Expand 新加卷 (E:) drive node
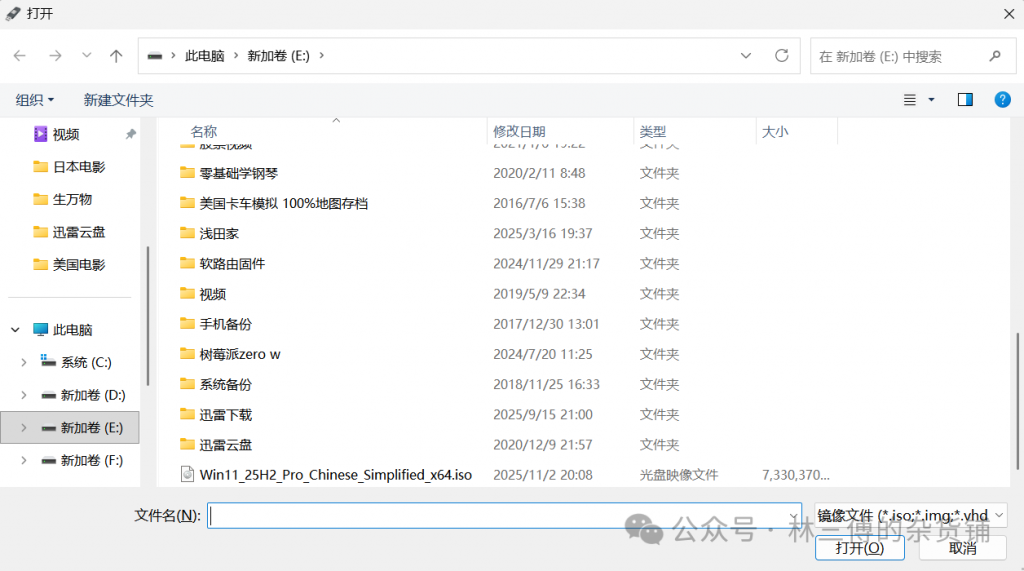1024x571 pixels. coord(24,428)
